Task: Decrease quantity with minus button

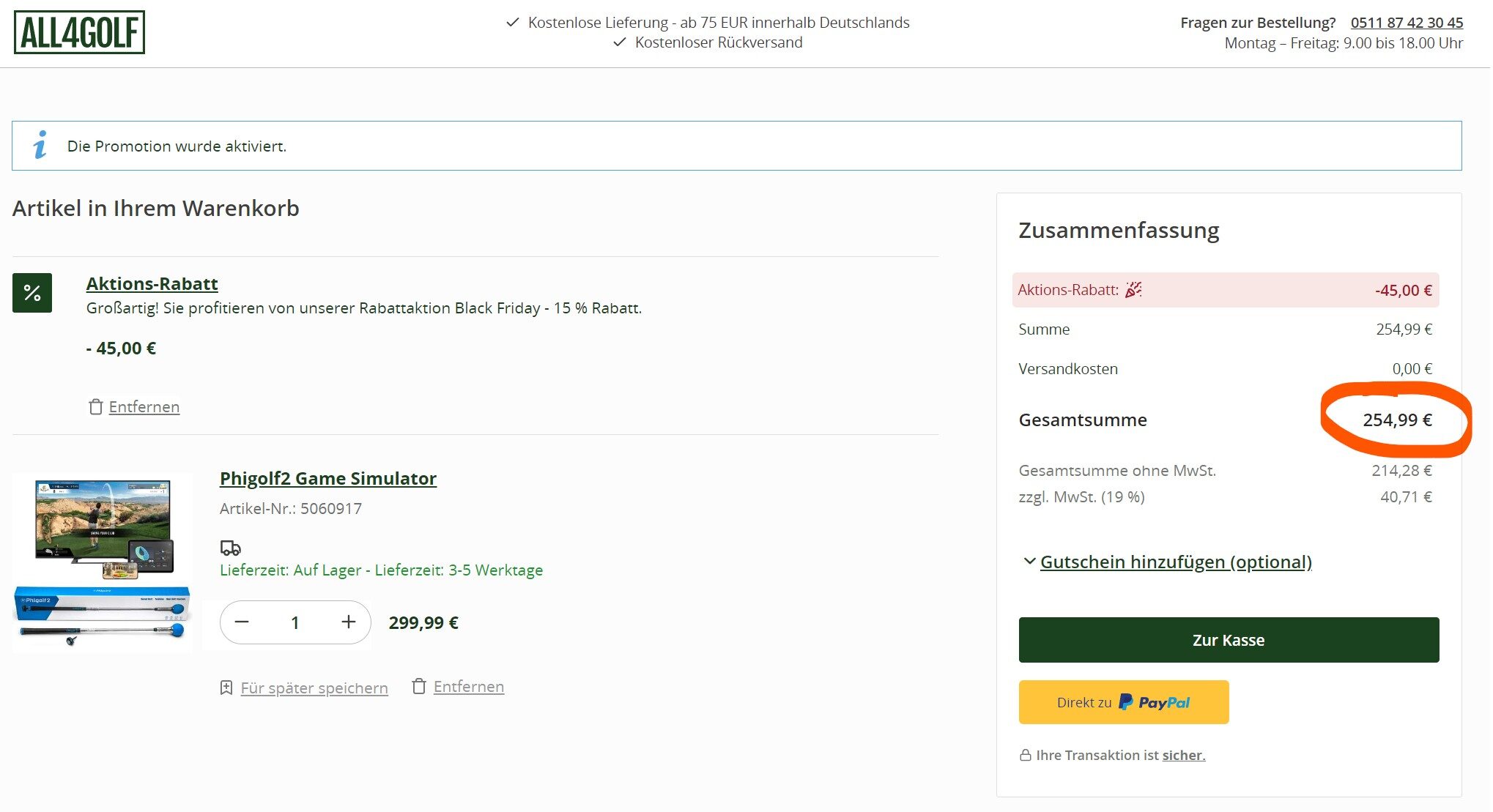Action: 242,622
